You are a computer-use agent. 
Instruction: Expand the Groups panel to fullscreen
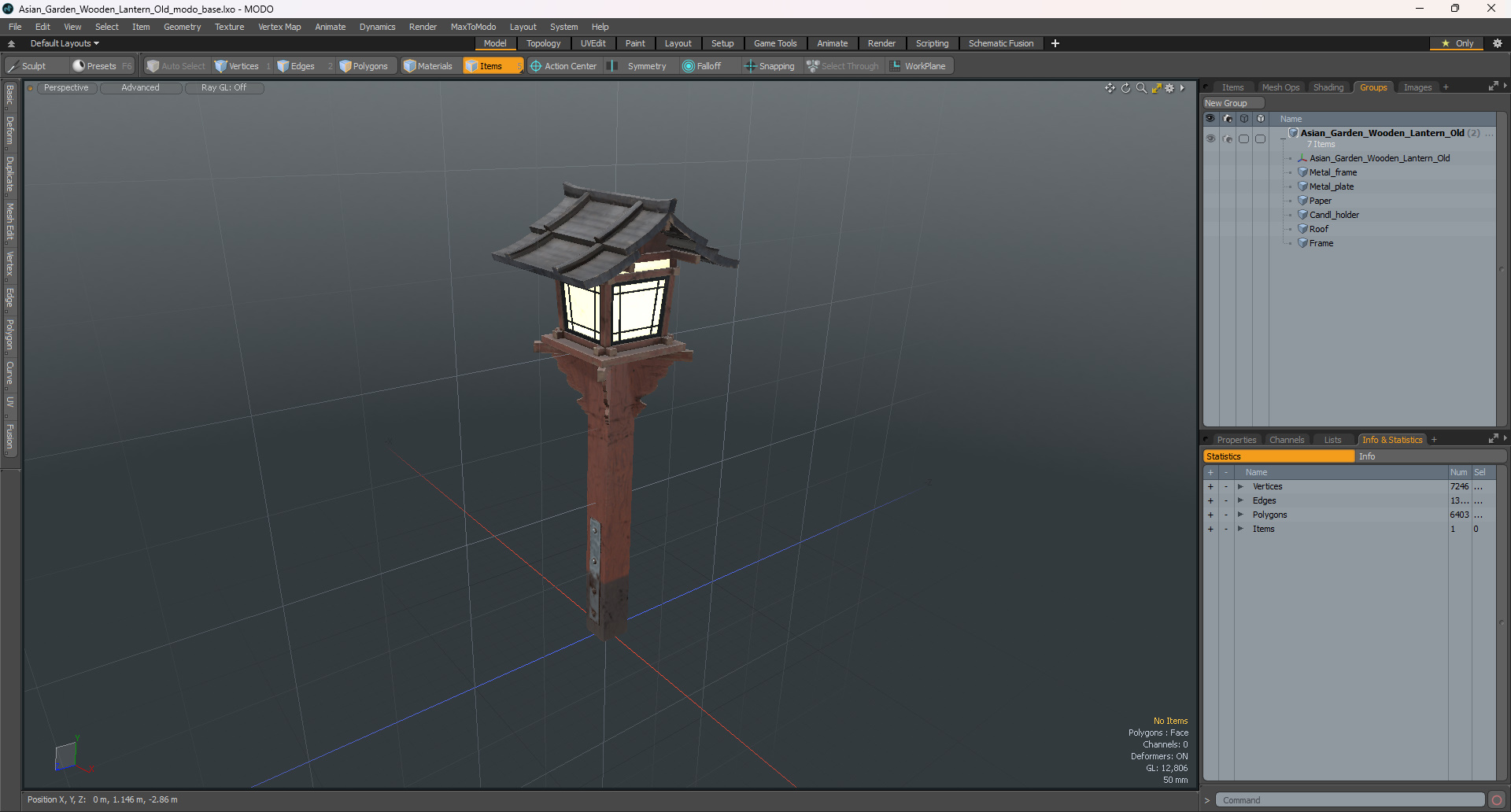[x=1493, y=87]
